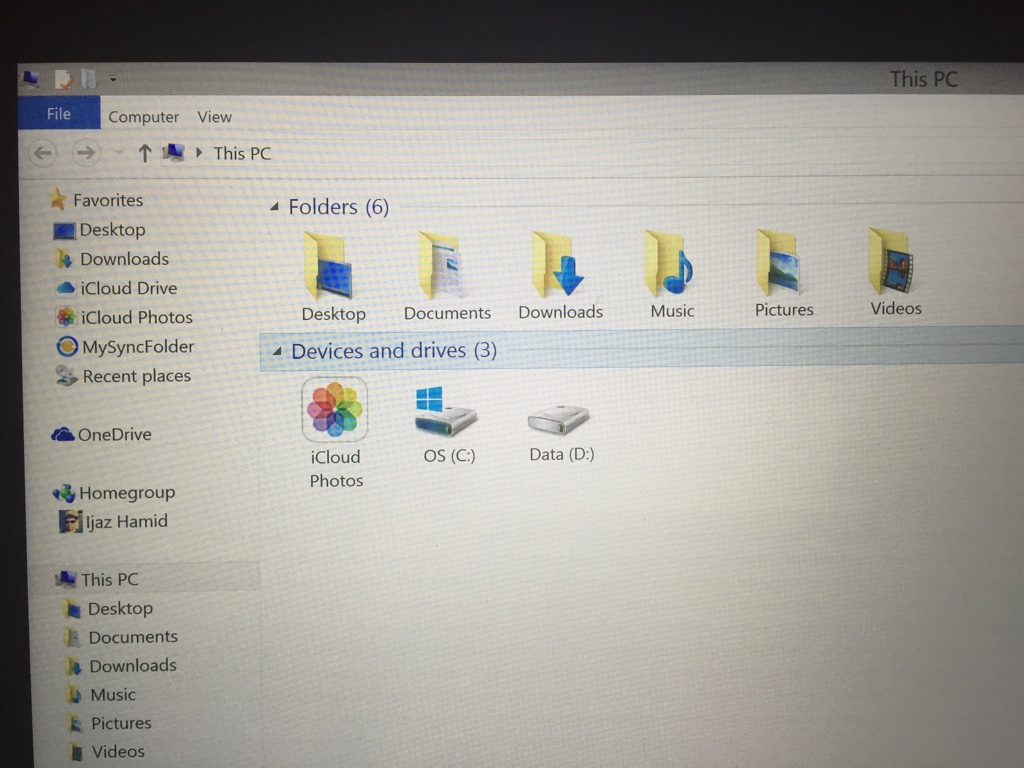Select the iCloud Photos device icon
The width and height of the screenshot is (1024, 768).
click(x=334, y=409)
